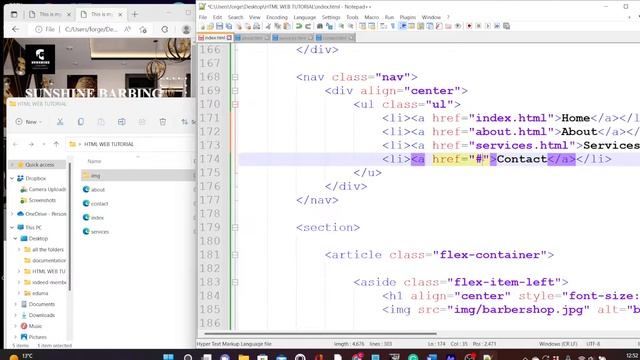
Task: Undo with the green arrow icon
Action: [x=299, y=26]
